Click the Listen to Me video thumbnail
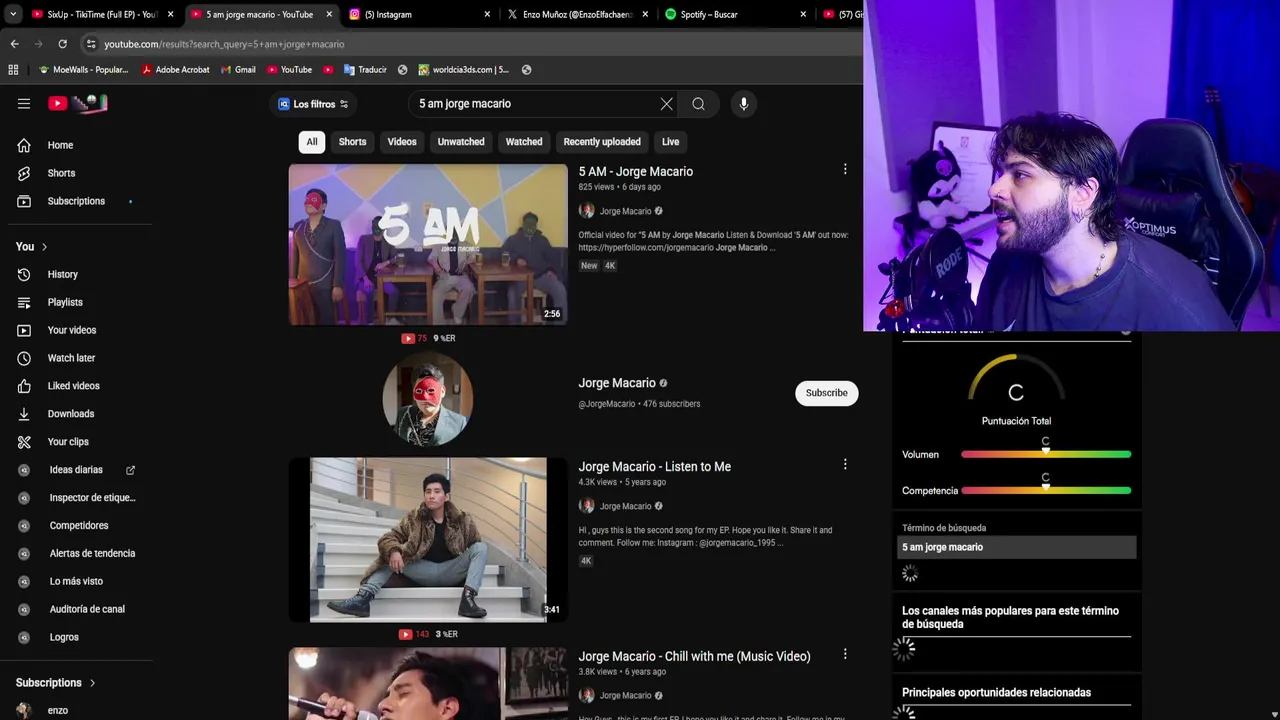 pyautogui.click(x=428, y=540)
